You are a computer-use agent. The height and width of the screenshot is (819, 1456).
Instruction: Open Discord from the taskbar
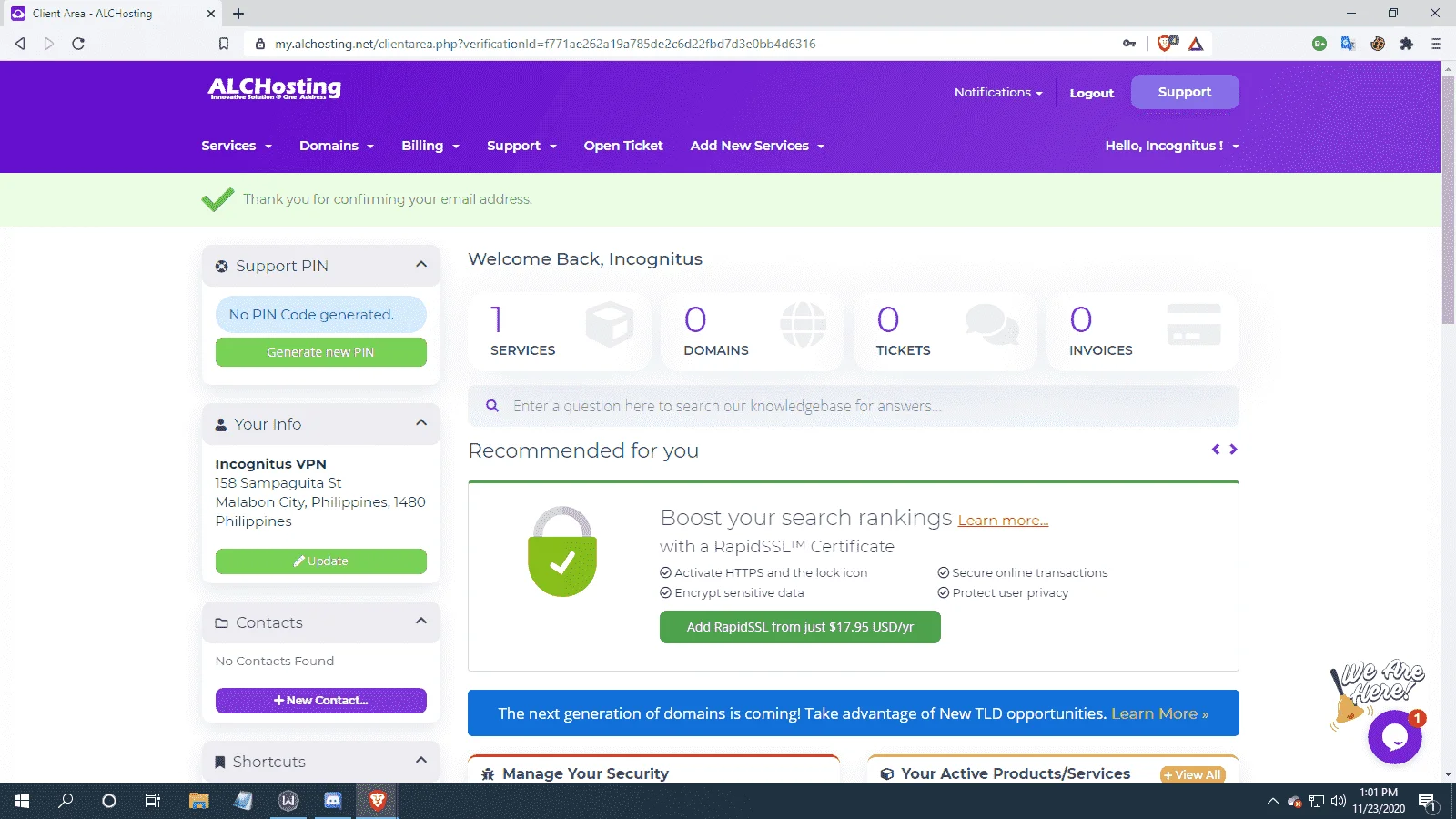click(x=333, y=801)
